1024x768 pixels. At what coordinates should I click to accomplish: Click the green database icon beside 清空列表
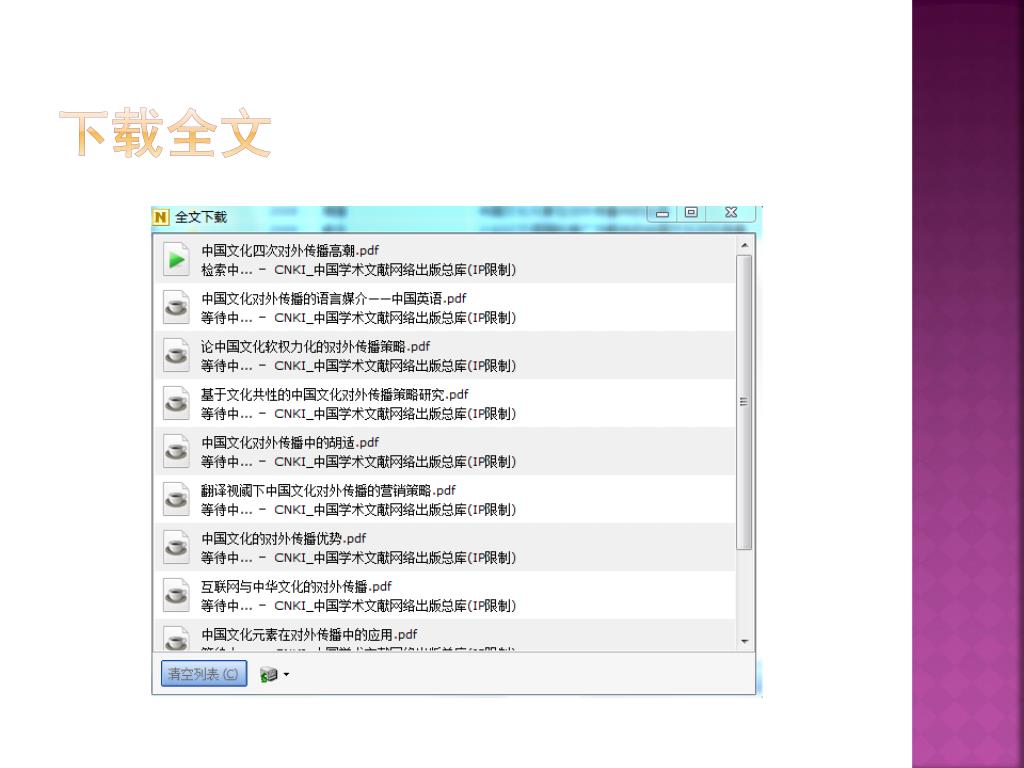pyautogui.click(x=268, y=675)
